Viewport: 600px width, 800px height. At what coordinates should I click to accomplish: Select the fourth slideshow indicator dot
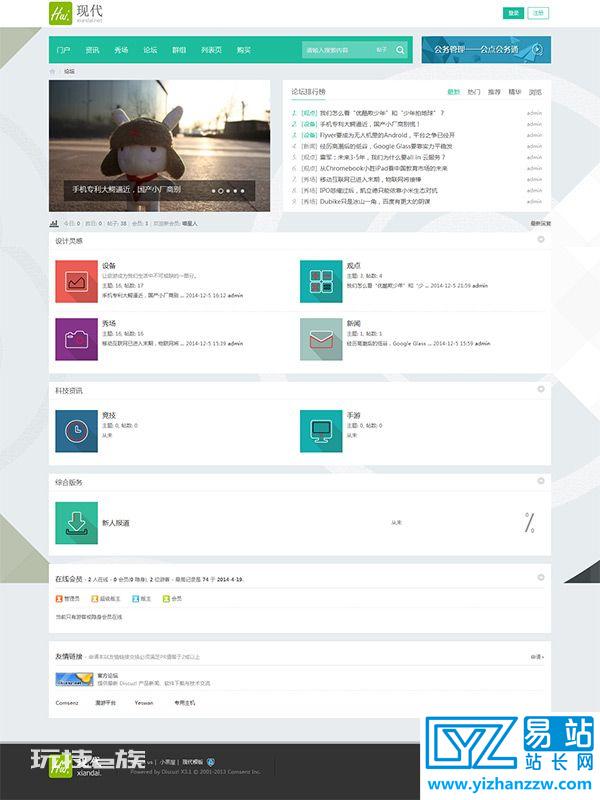[235, 191]
